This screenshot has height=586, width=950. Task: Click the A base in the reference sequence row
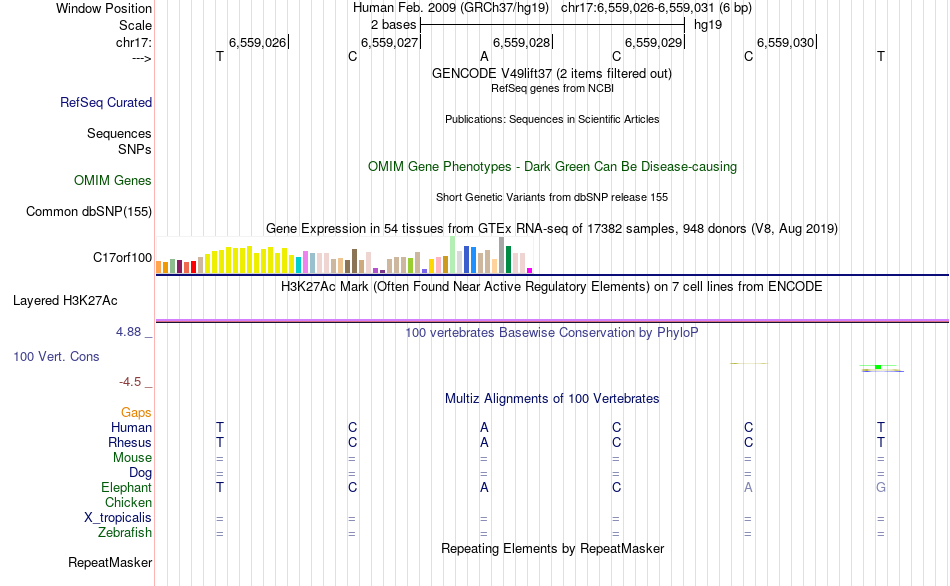pos(484,57)
